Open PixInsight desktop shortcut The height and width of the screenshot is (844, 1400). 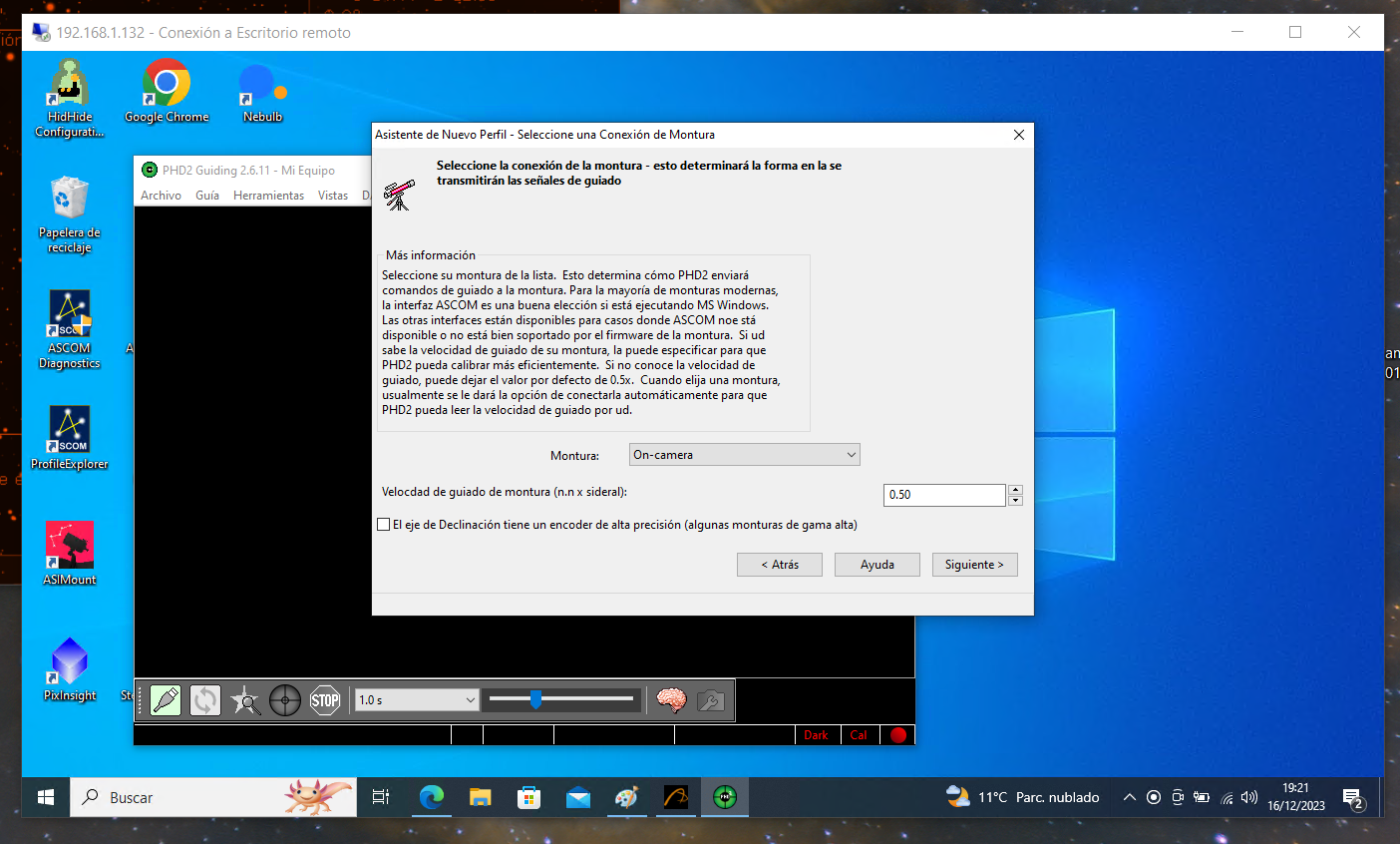tap(70, 668)
